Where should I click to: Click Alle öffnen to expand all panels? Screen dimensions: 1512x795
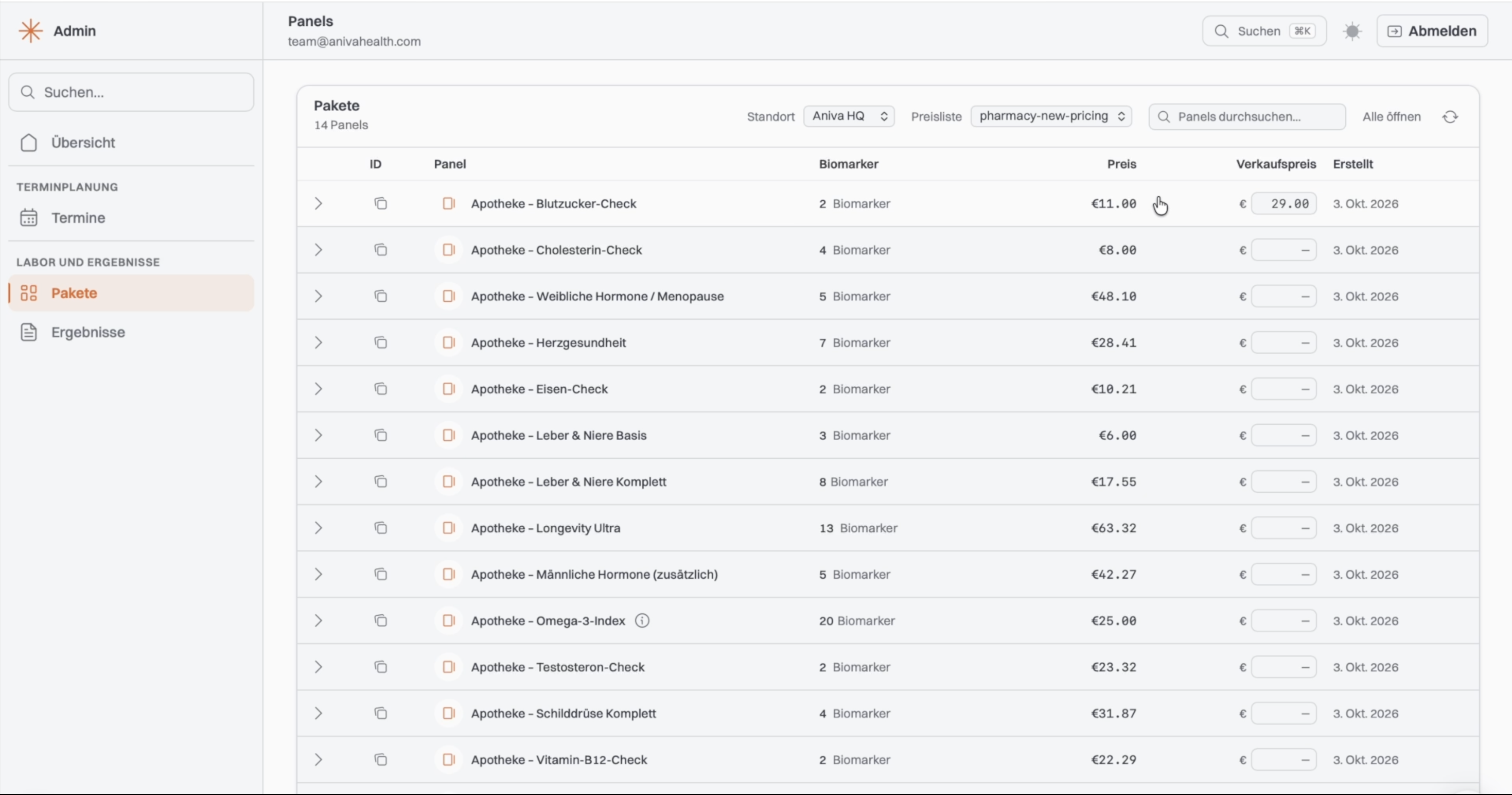[1391, 117]
